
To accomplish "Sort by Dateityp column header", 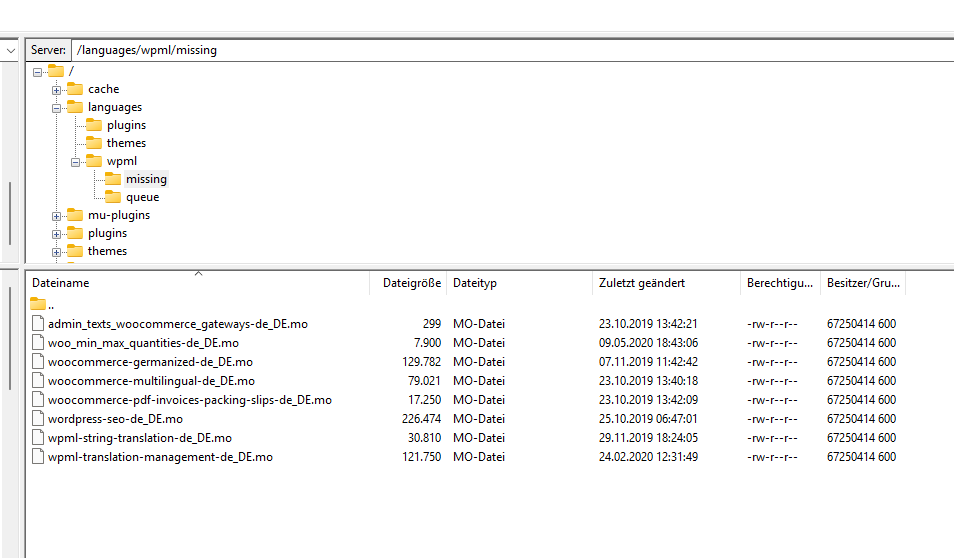I will [x=519, y=283].
